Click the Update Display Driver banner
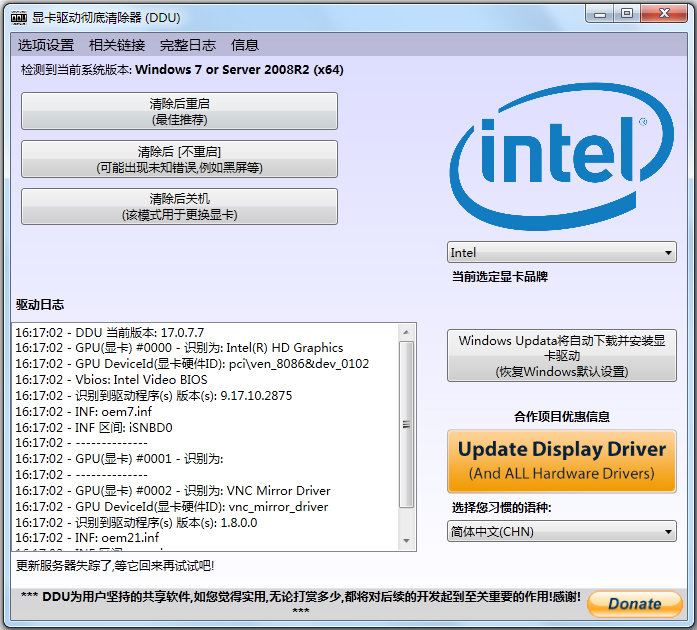Viewport: 697px width, 630px height. (x=562, y=461)
